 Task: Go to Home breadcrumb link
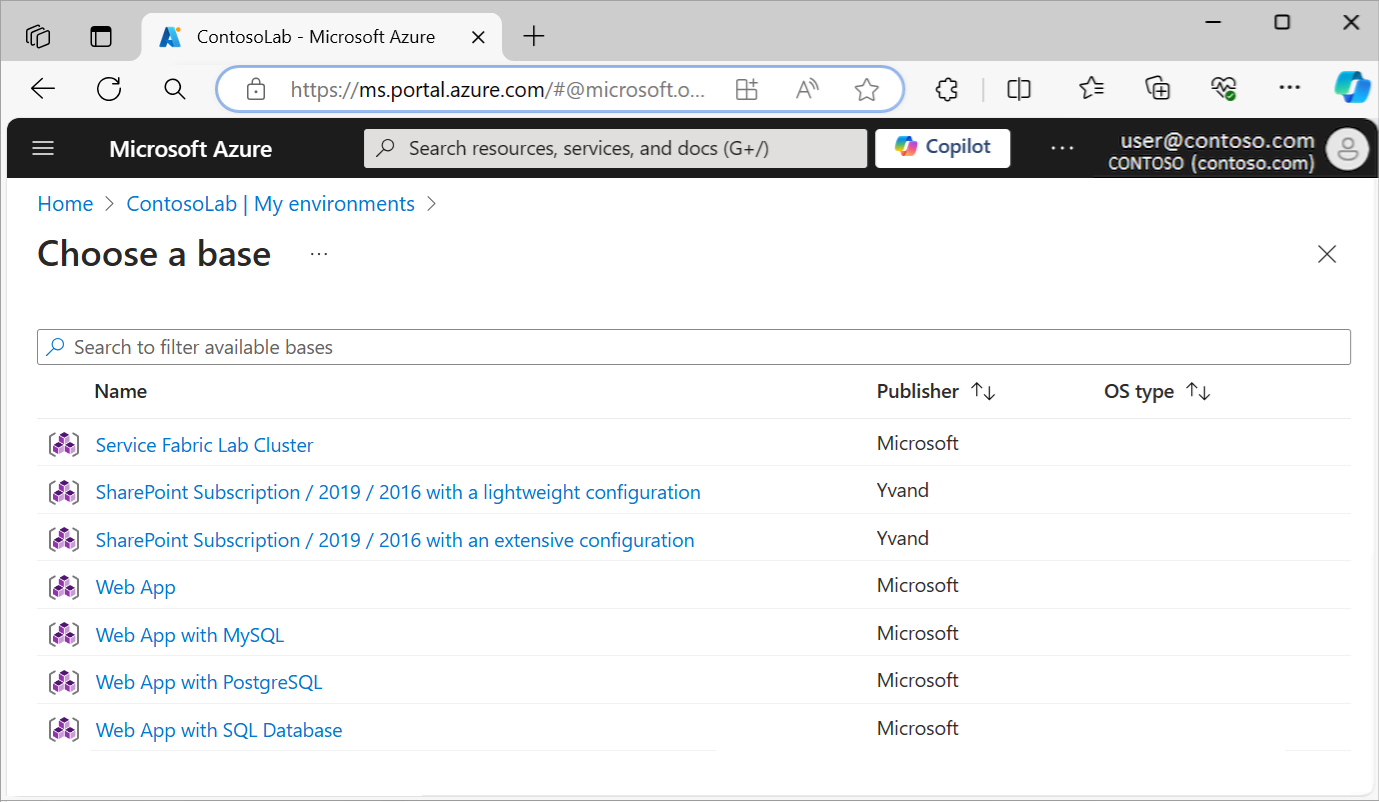[65, 204]
